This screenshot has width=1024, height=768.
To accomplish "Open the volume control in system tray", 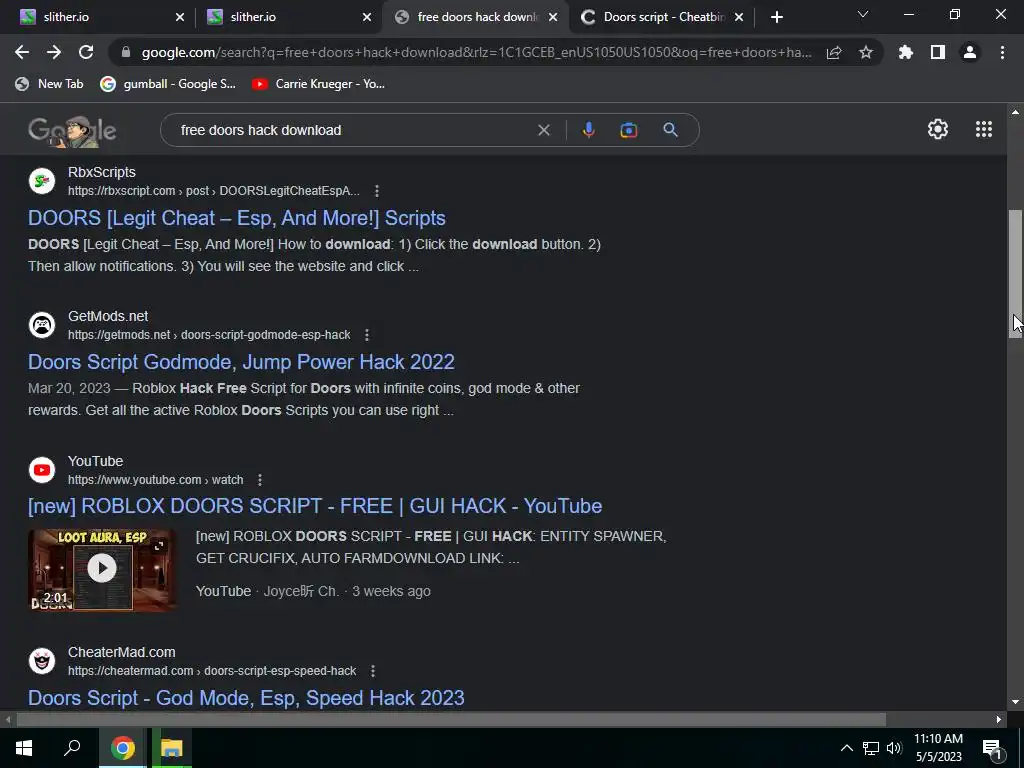I will point(894,748).
